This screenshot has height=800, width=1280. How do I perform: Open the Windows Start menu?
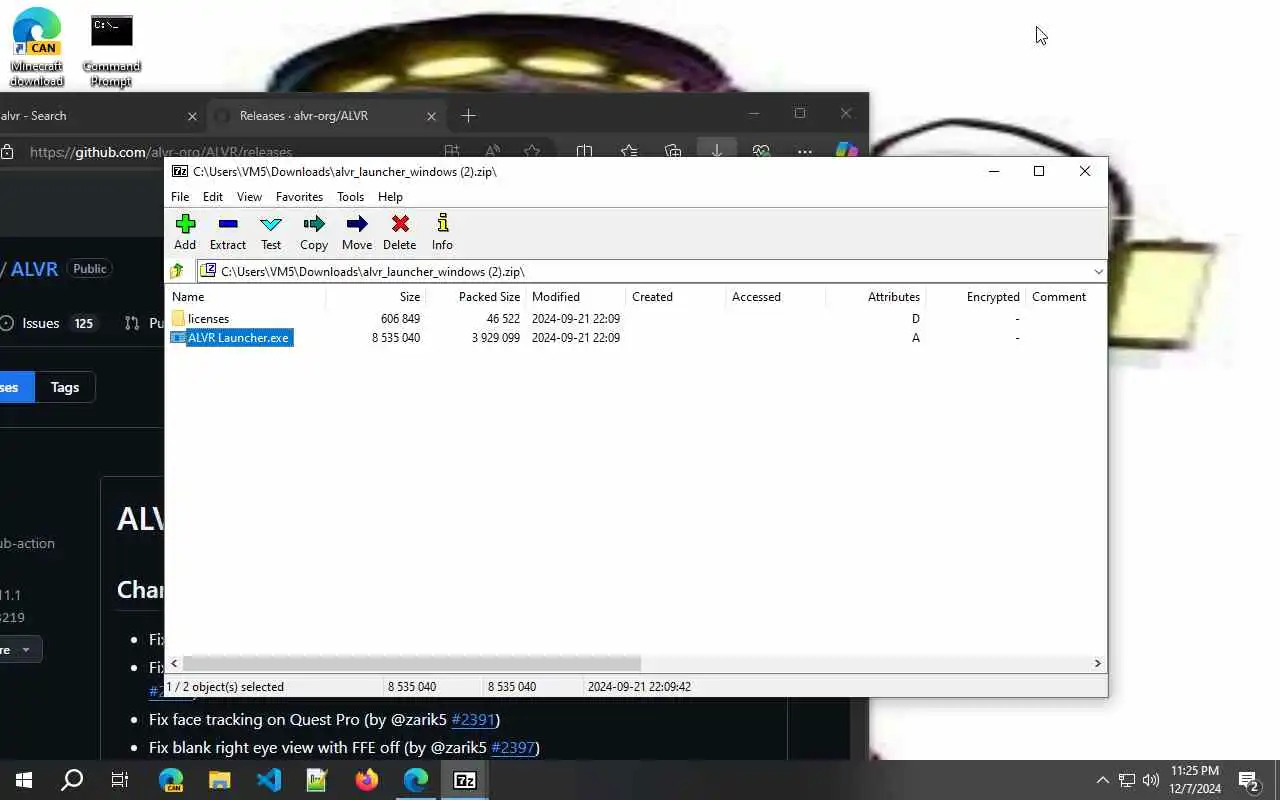(x=24, y=780)
